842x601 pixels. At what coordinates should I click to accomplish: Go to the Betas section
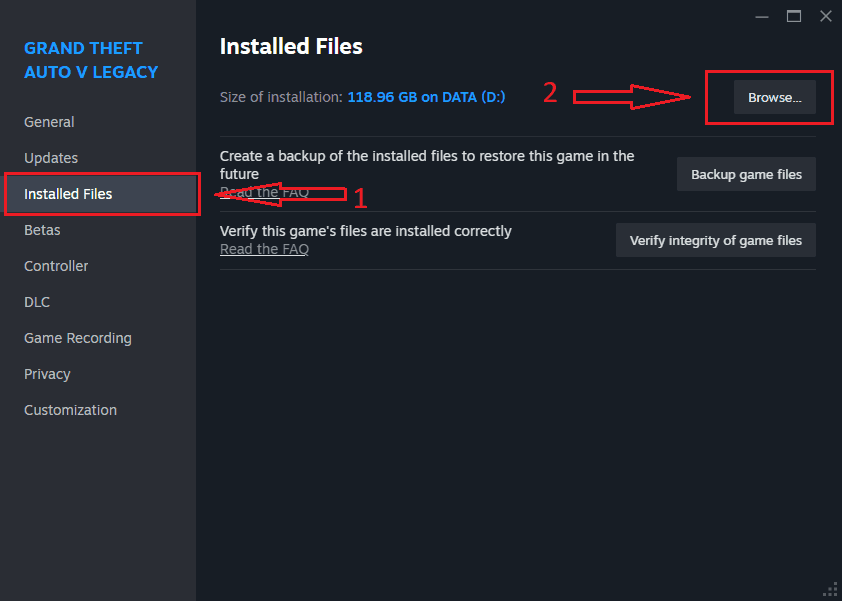pyautogui.click(x=42, y=230)
